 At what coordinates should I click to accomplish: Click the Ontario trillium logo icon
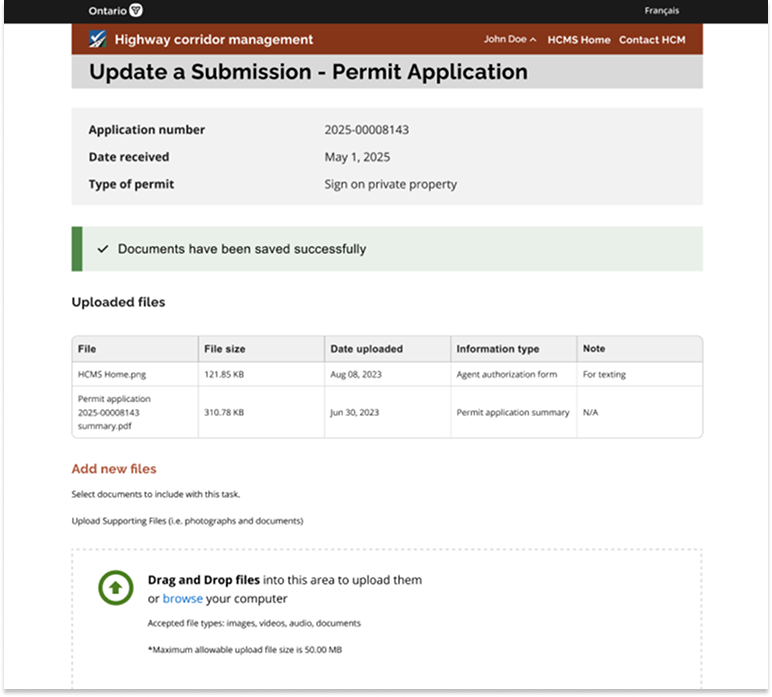tap(136, 10)
